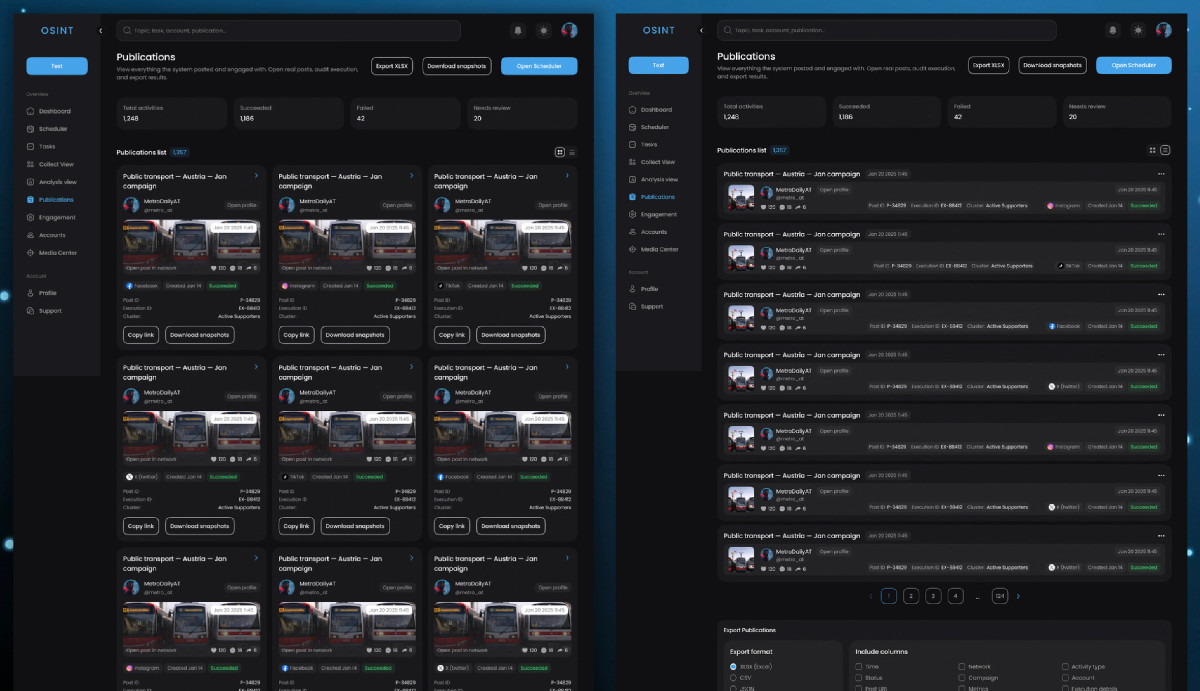Viewport: 1200px width, 691px height.
Task: Open the user avatar in grid-view window header
Action: click(x=570, y=31)
